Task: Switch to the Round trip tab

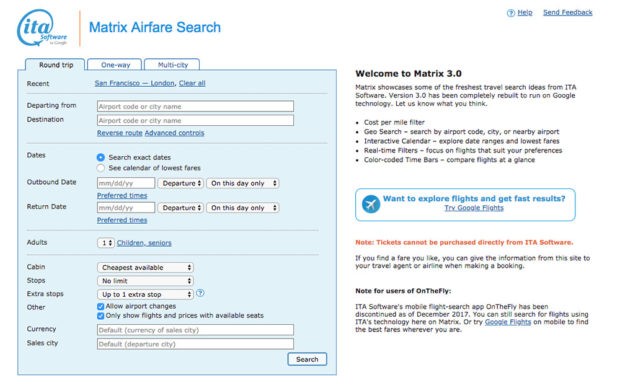Action: (55, 65)
